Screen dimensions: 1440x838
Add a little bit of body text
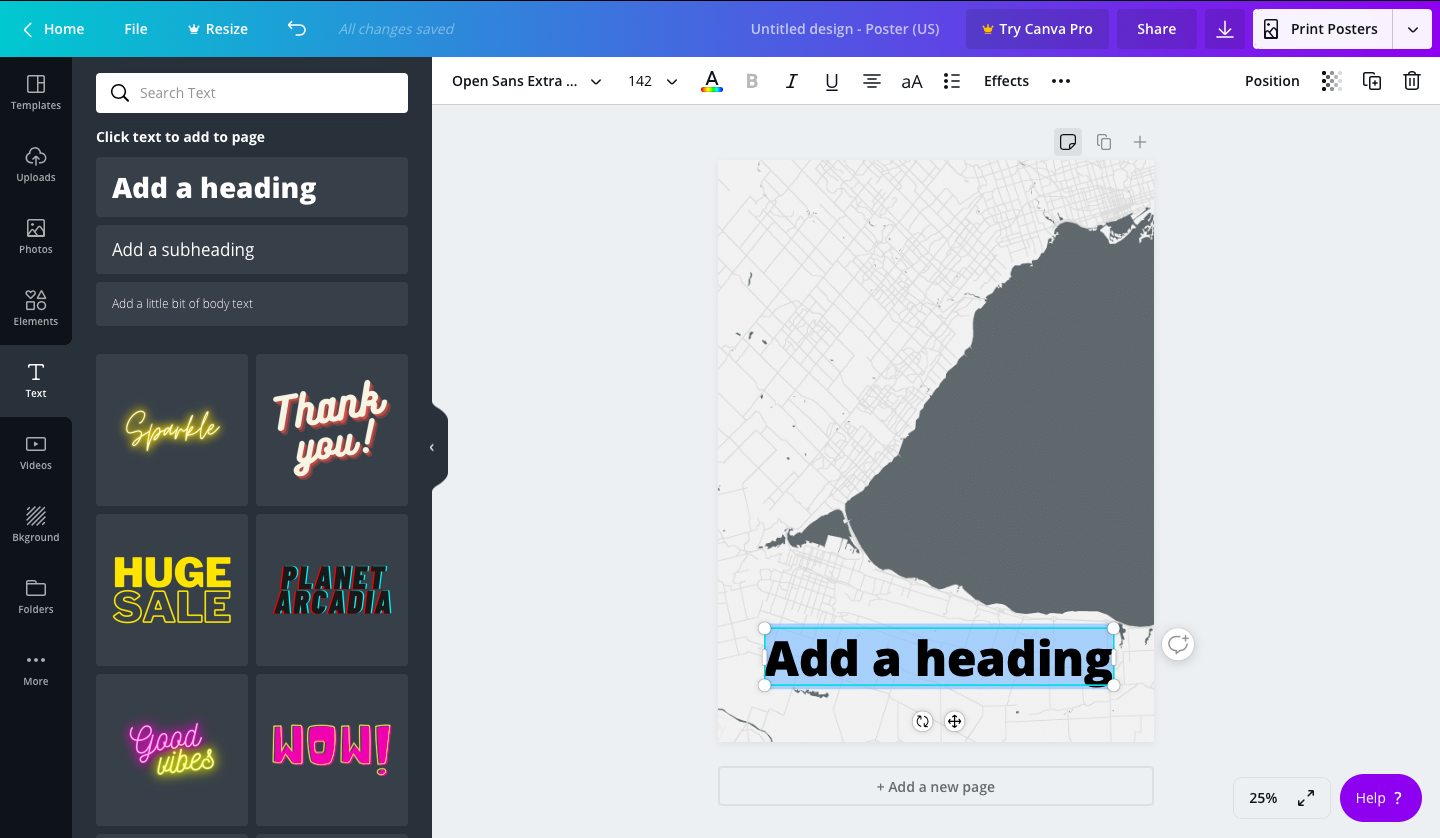click(252, 303)
